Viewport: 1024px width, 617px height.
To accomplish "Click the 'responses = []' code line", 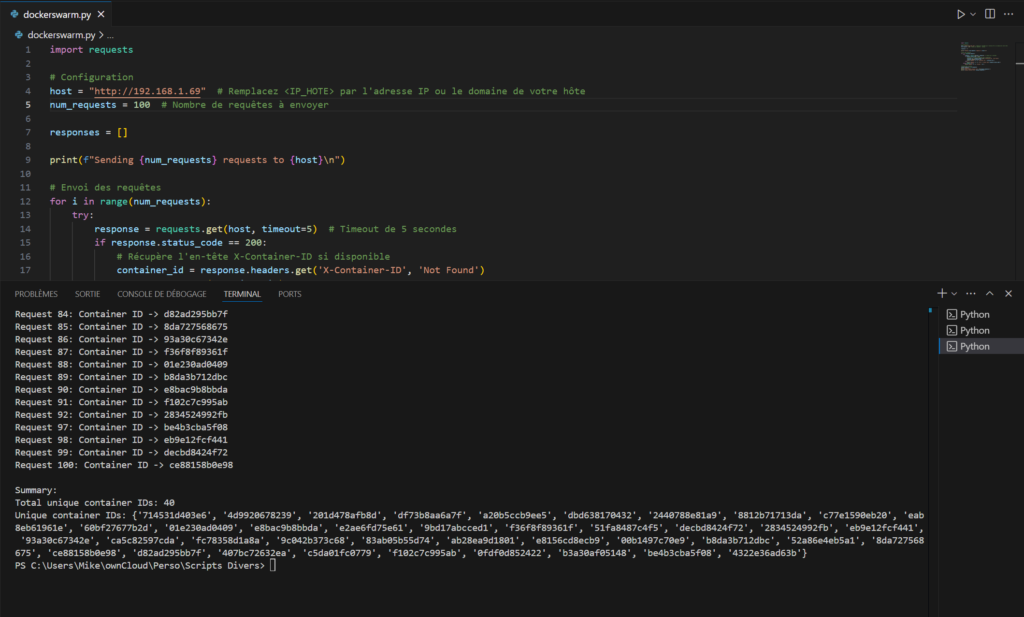I will coord(89,133).
